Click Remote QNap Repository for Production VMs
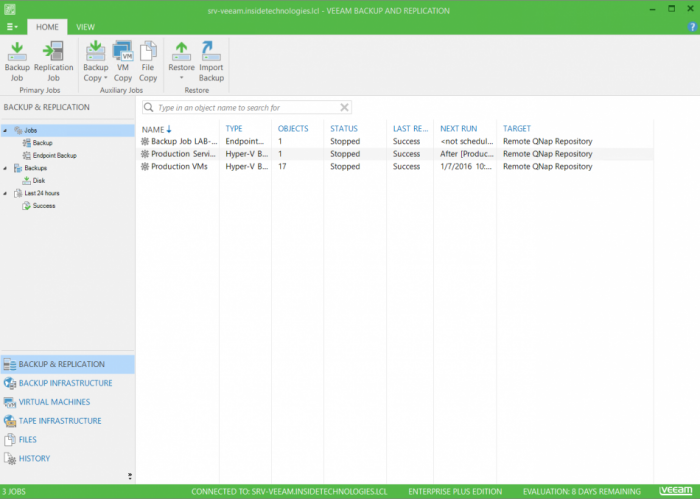Viewport: 700px width, 499px height. coord(548,166)
